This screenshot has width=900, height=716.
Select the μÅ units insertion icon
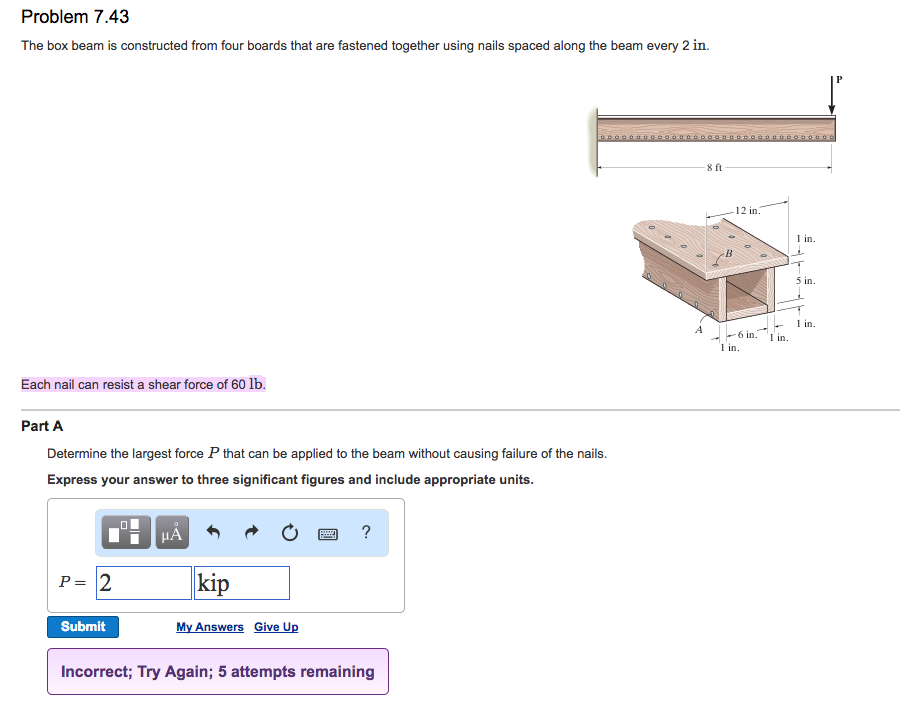point(170,532)
